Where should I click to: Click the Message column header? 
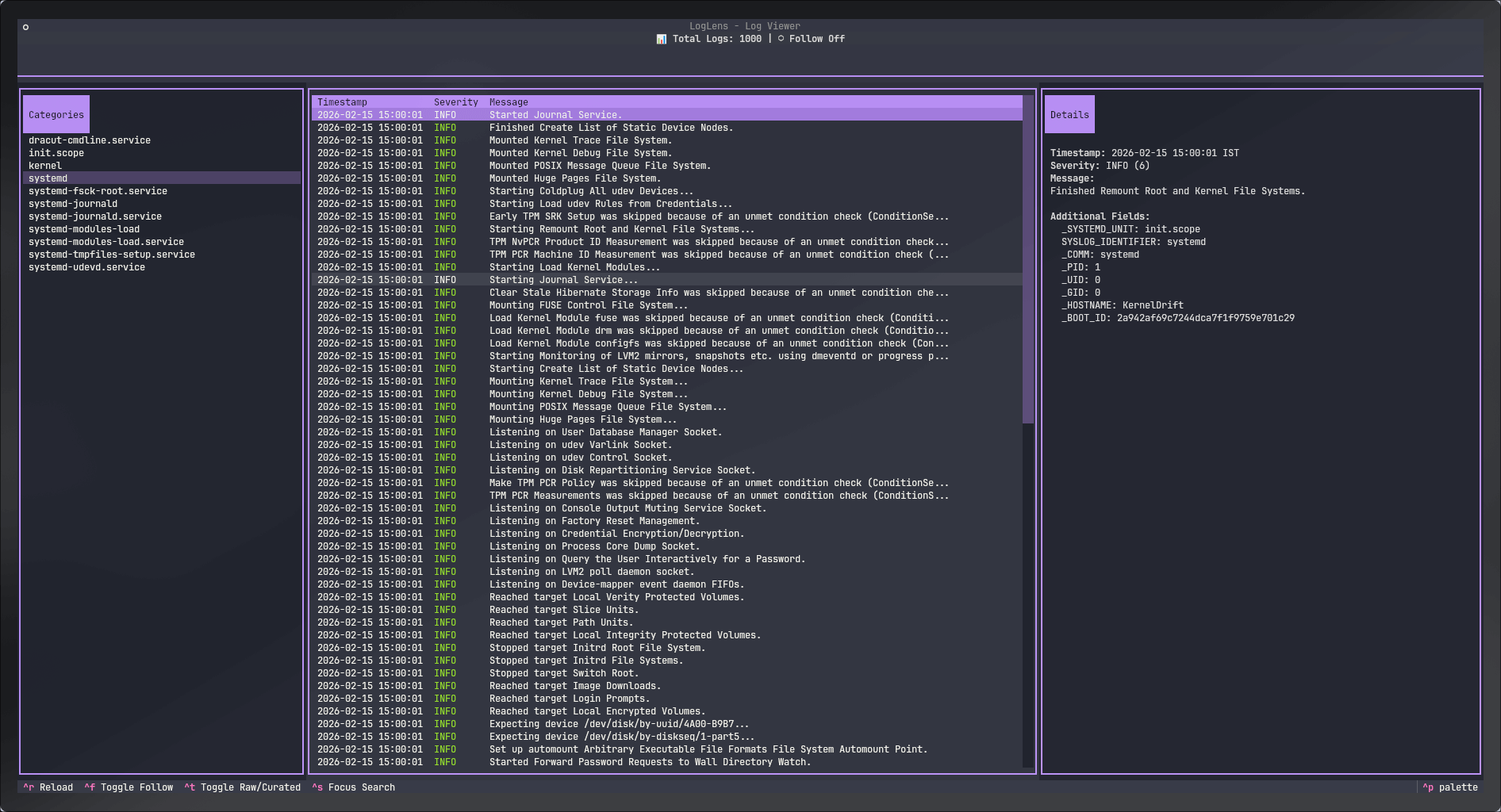[509, 102]
